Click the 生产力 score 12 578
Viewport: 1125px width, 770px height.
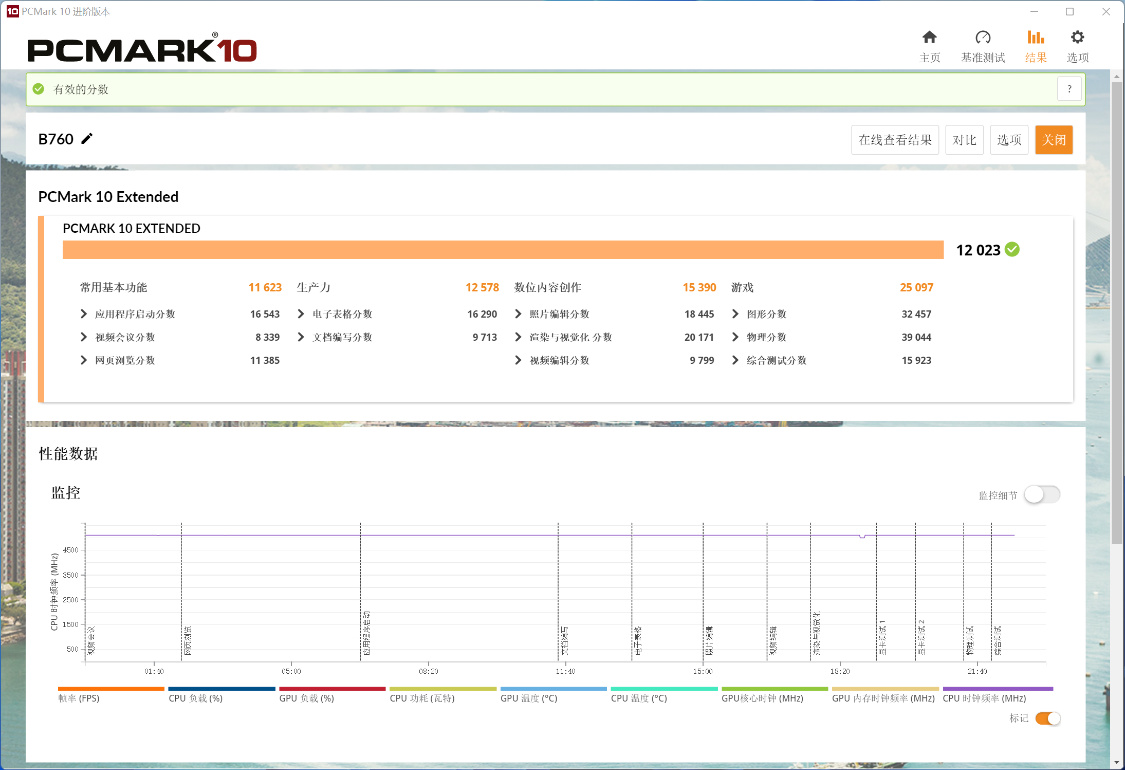point(482,287)
